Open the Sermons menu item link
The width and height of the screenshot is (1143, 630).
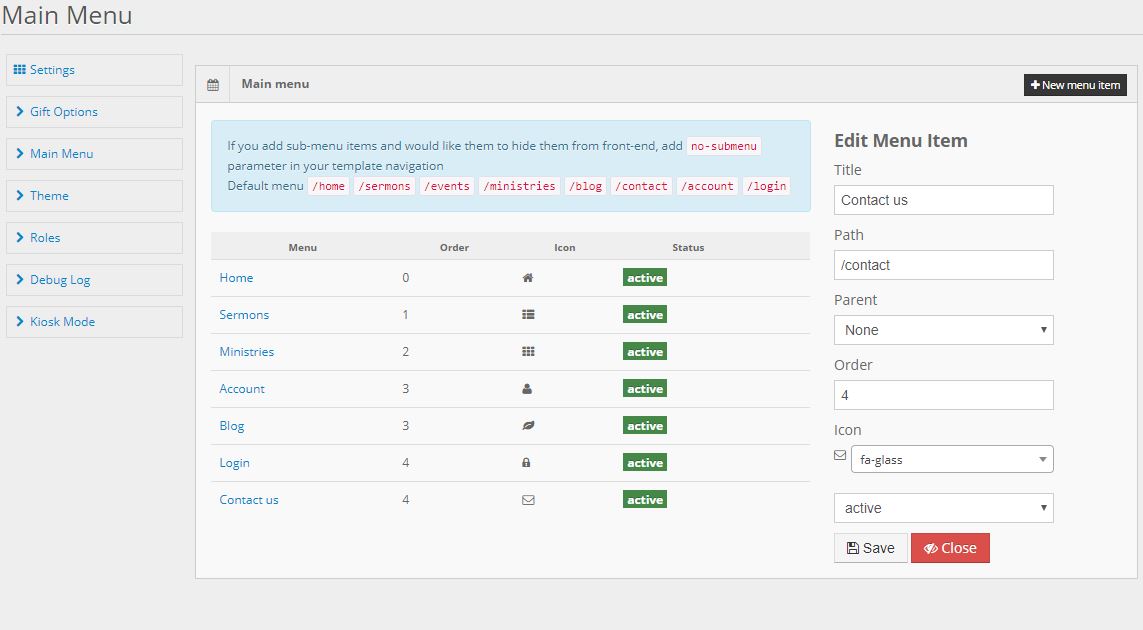tap(244, 315)
